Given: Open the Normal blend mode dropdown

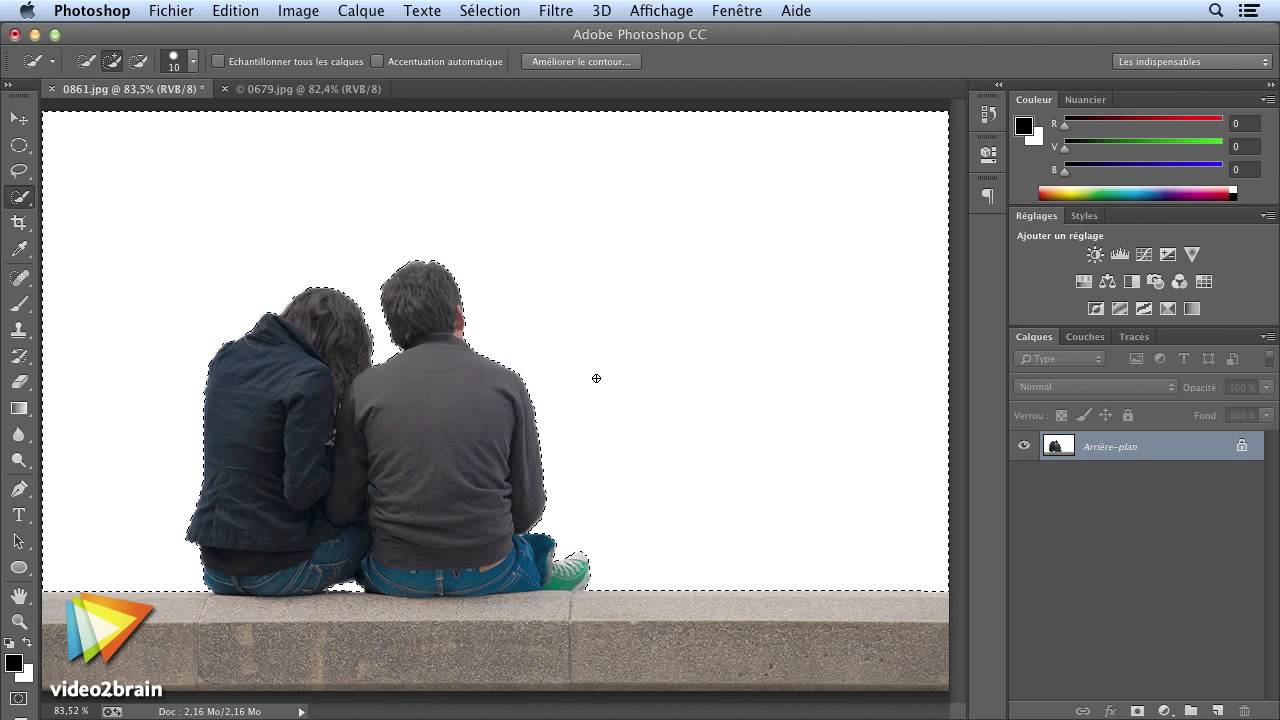Looking at the screenshot, I should point(1097,387).
